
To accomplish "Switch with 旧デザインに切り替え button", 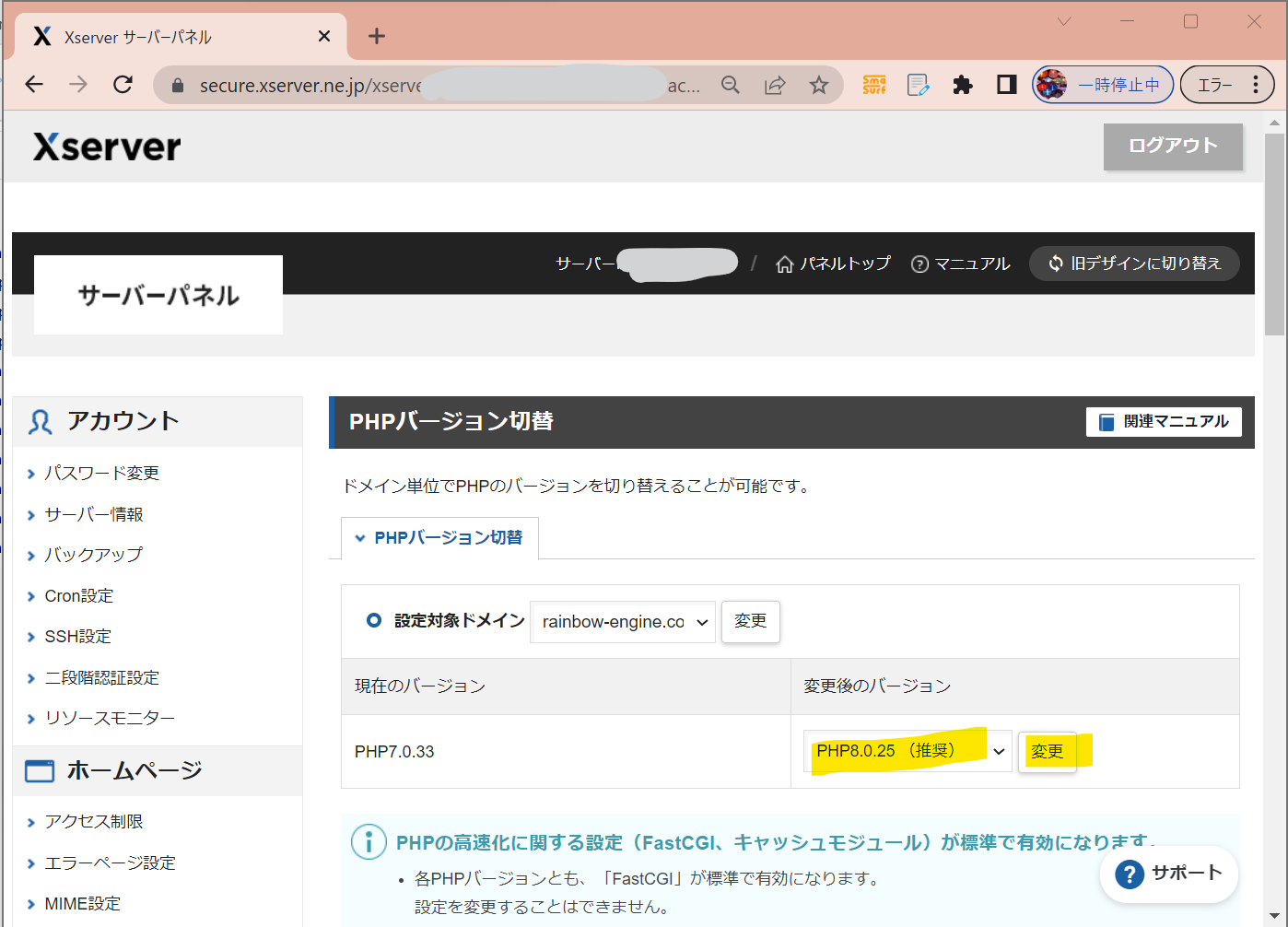I will pos(1134,264).
